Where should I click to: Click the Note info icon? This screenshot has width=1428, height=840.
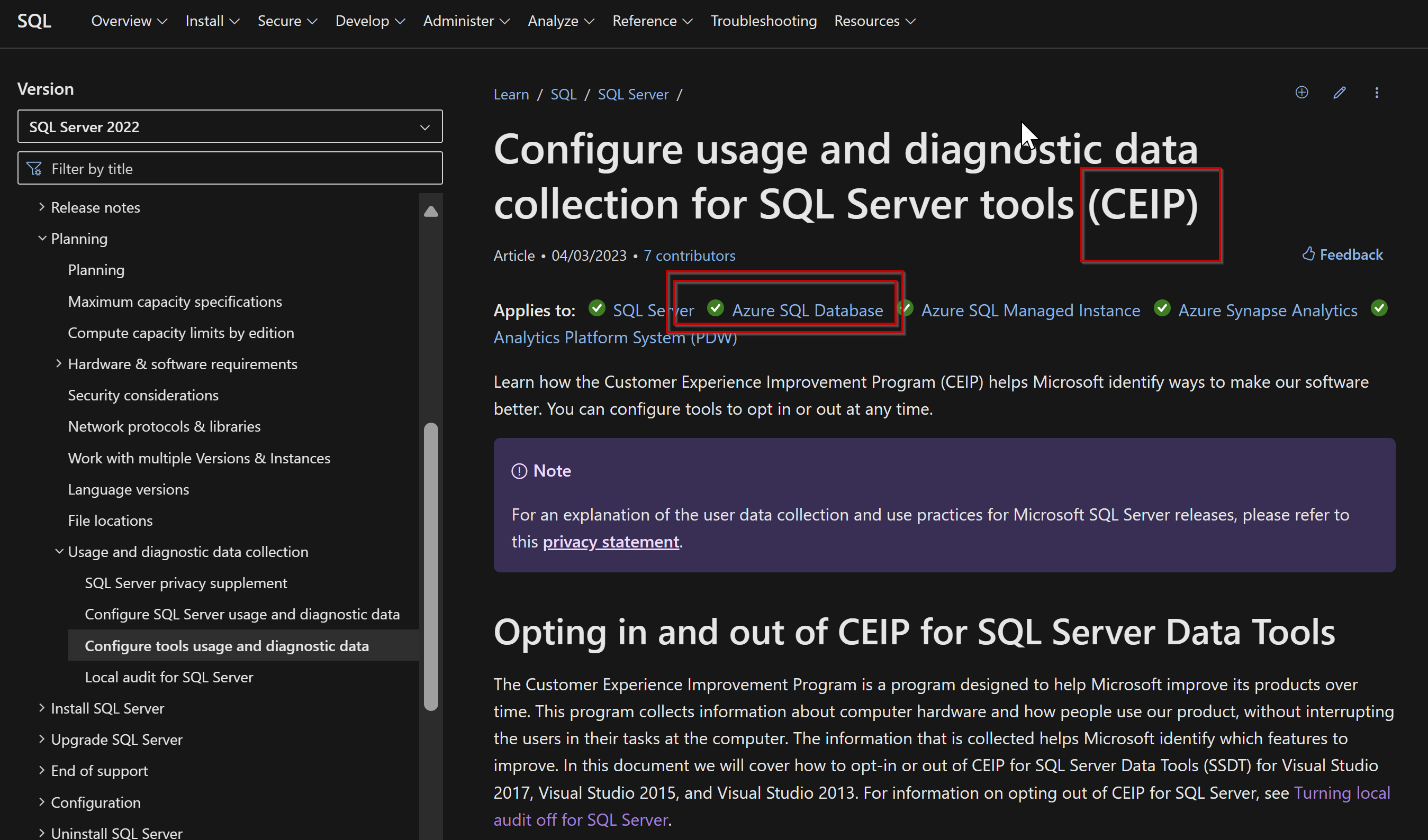click(x=519, y=471)
